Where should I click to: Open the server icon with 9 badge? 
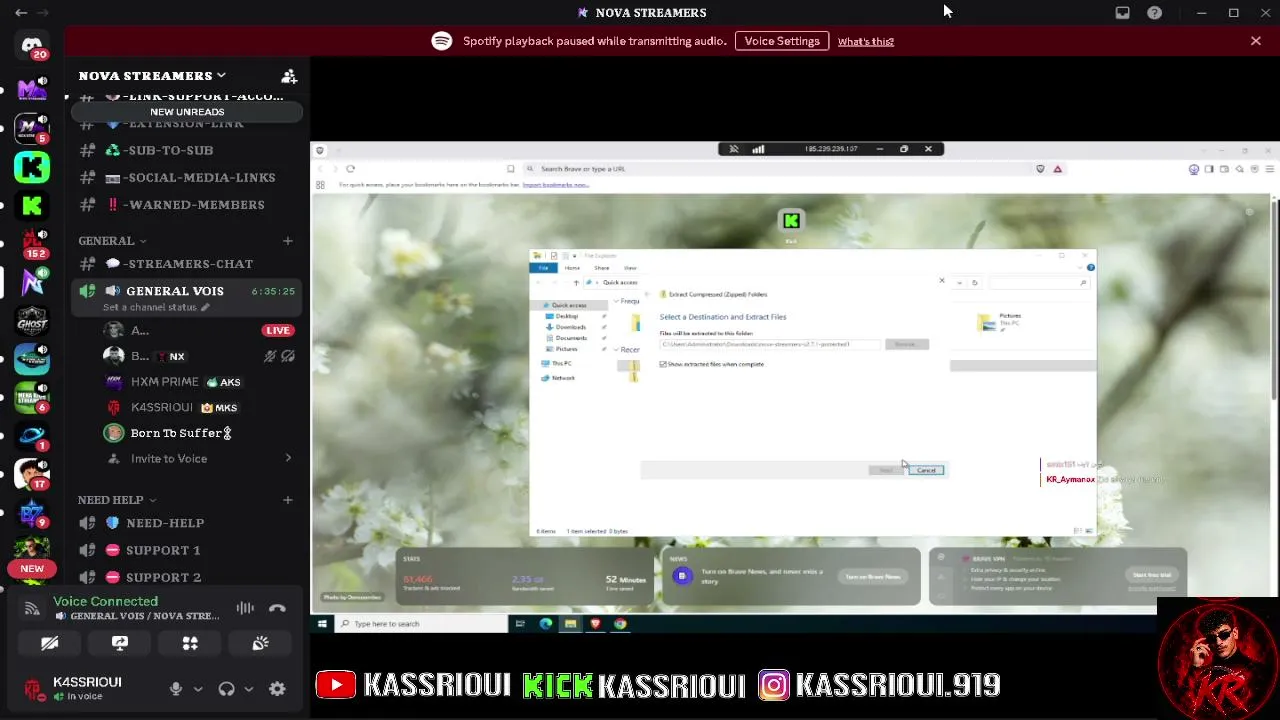[32, 512]
